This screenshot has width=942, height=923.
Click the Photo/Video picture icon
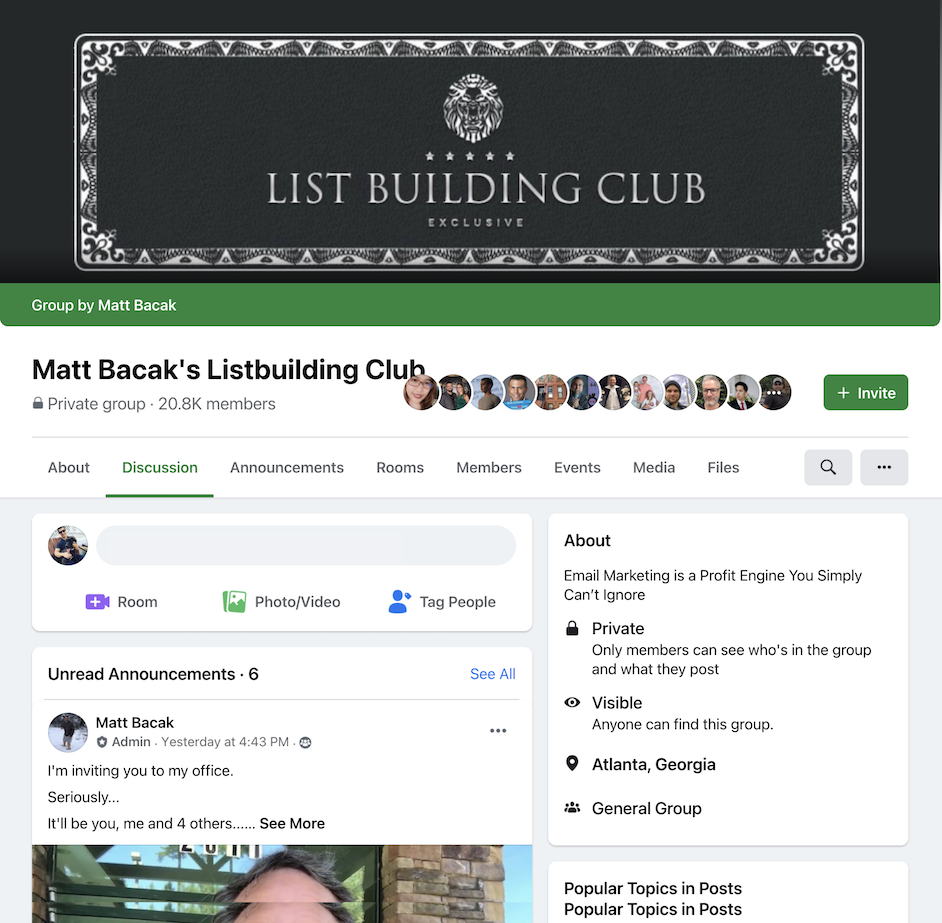pos(234,602)
